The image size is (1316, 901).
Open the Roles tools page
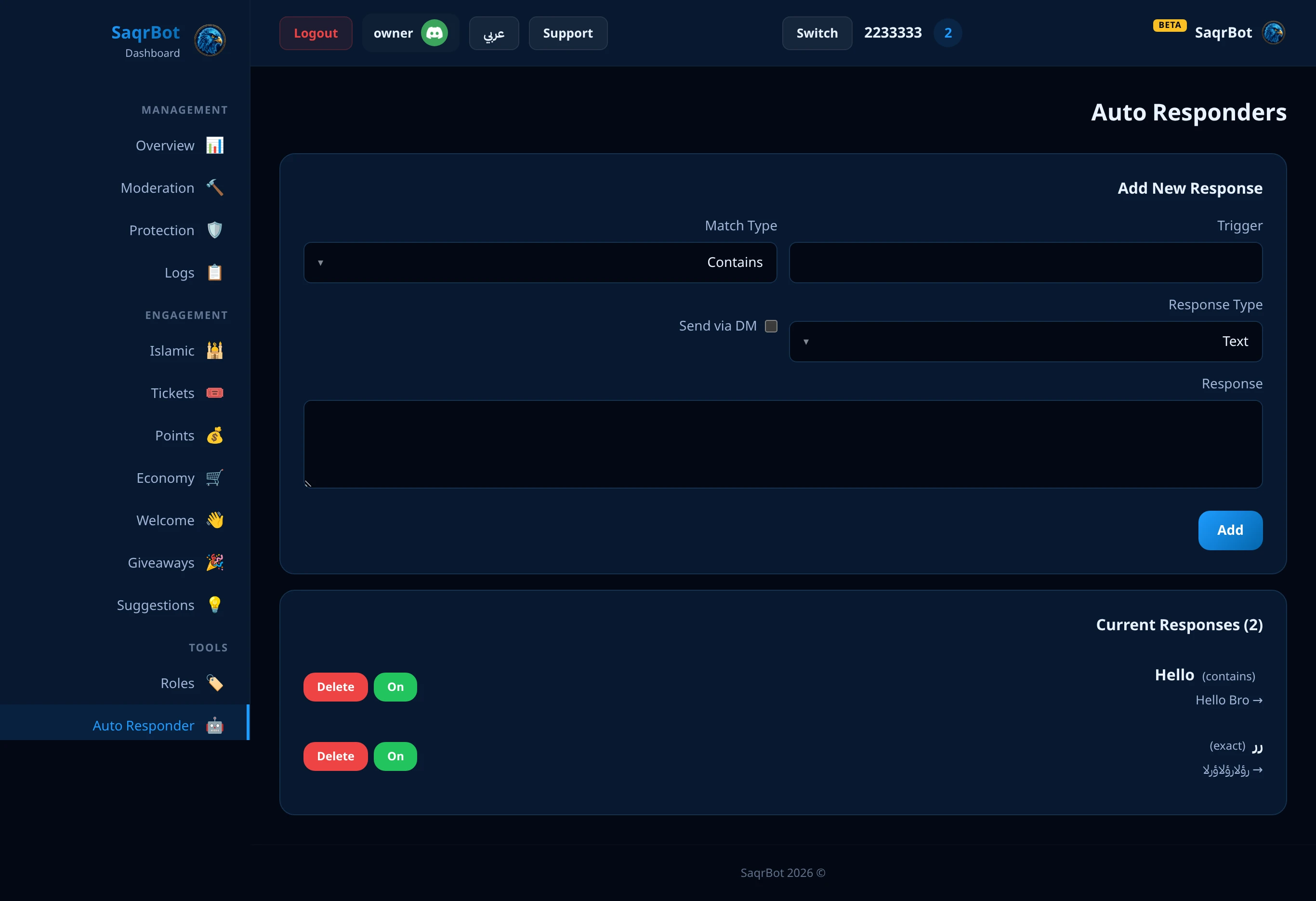tap(125, 683)
